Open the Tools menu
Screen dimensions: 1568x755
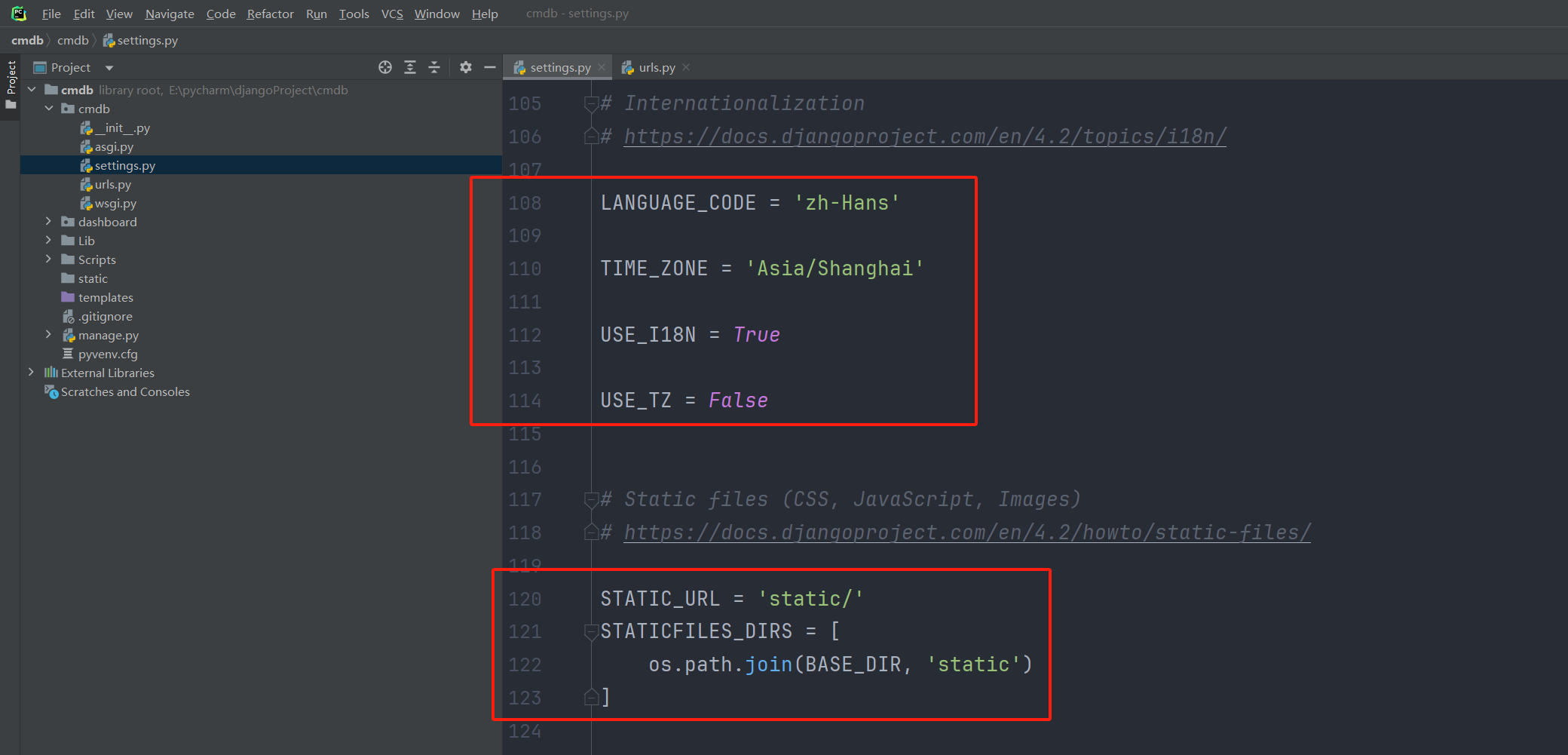coord(354,14)
